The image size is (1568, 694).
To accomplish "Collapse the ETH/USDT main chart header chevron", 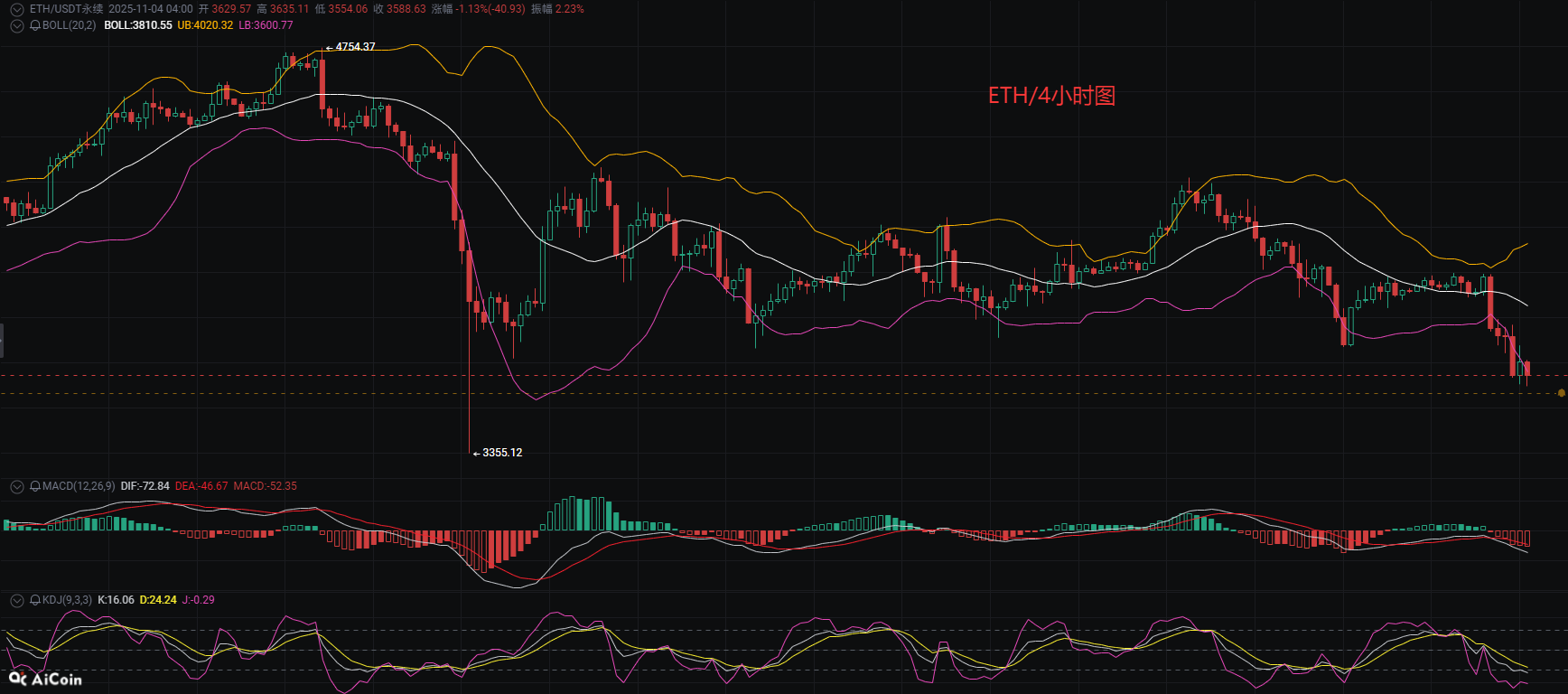I will click(16, 9).
